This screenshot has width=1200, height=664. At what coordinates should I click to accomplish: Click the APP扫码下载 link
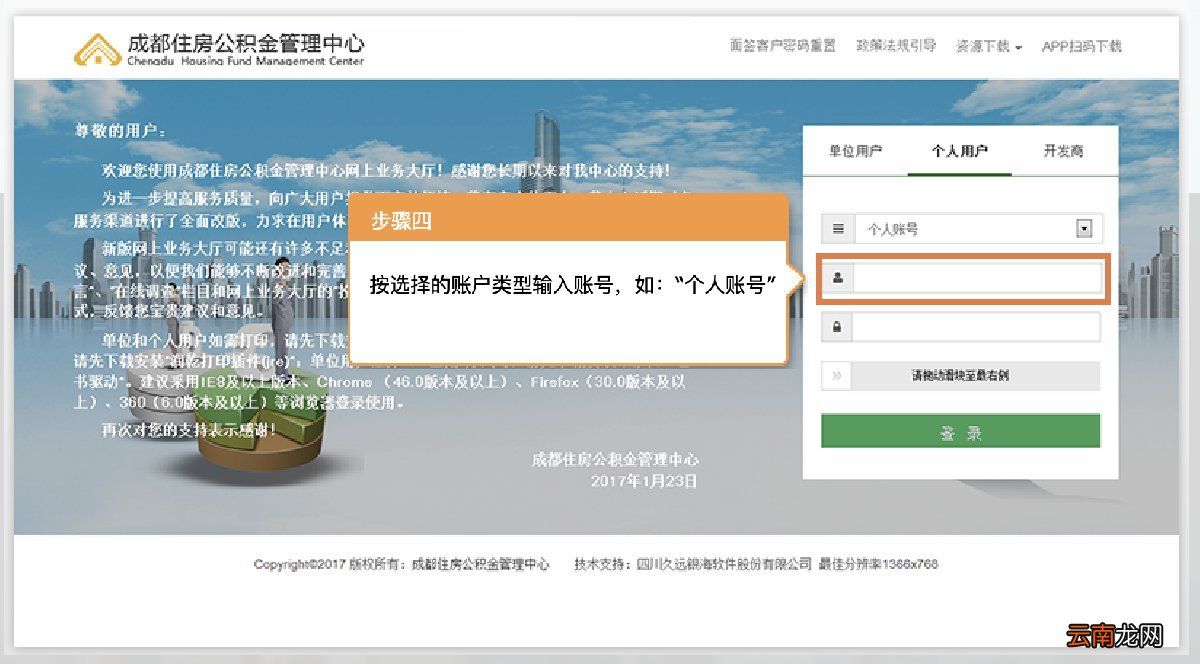coord(1084,46)
